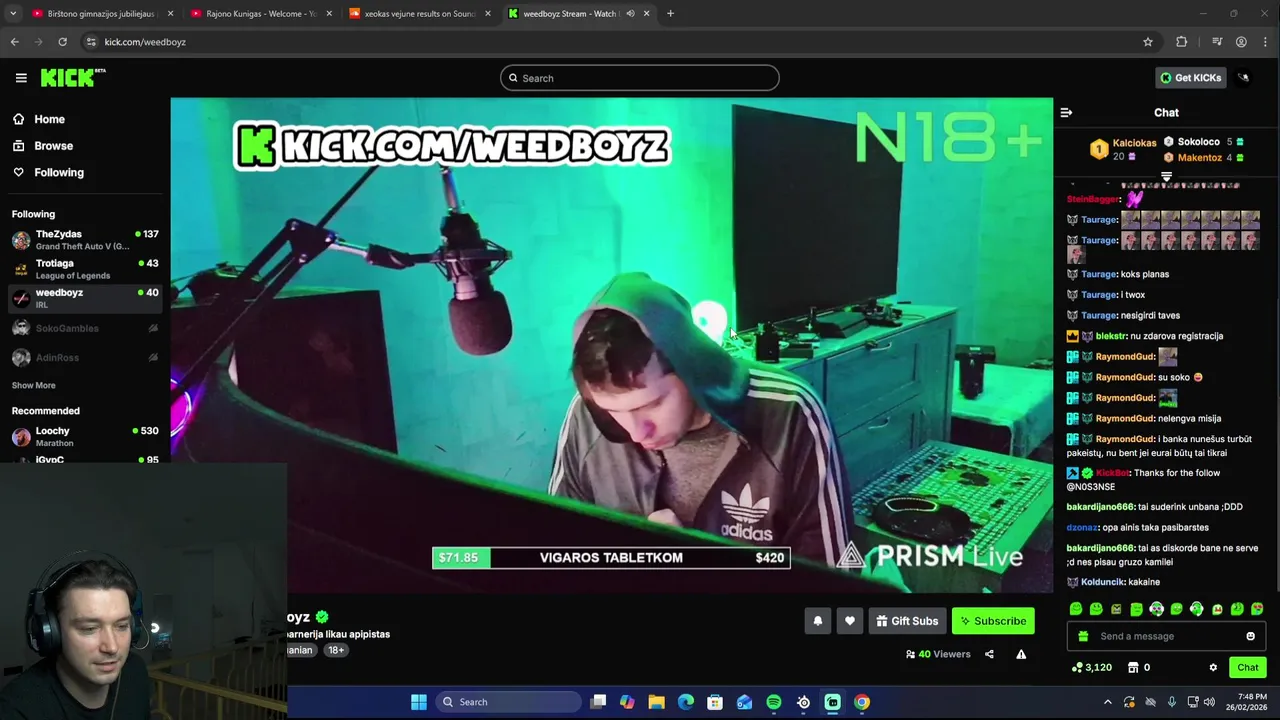
Task: Bookmark this page with star icon
Action: (1148, 42)
